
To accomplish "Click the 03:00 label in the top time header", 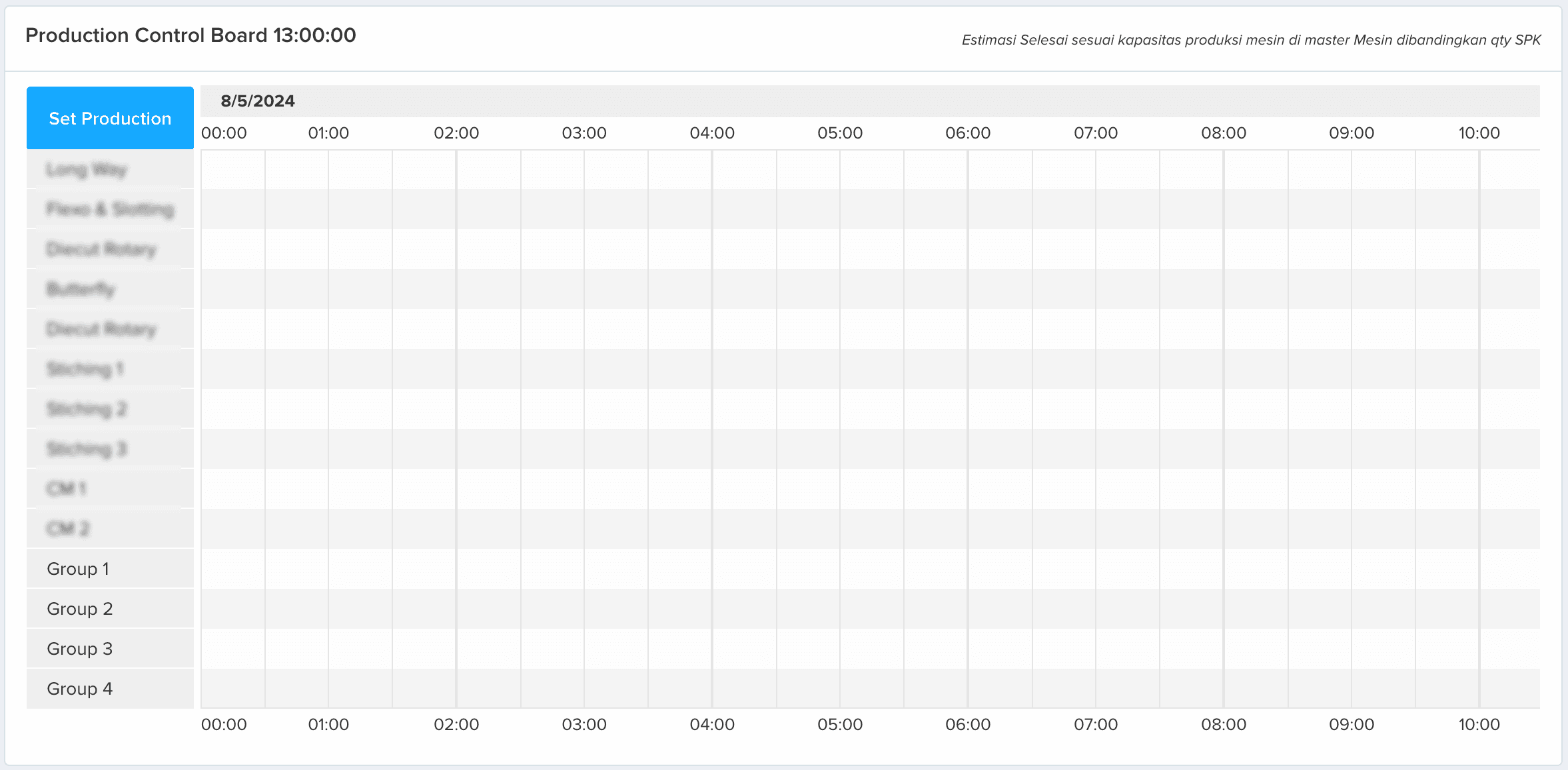I will [584, 133].
